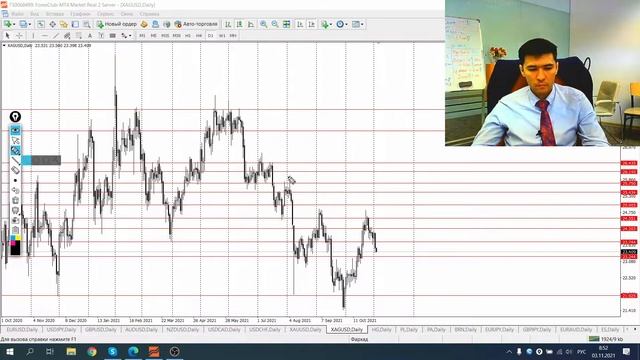The image size is (640, 360).
Task: Select the Horizontal Line drawing tool
Action: [44, 36]
